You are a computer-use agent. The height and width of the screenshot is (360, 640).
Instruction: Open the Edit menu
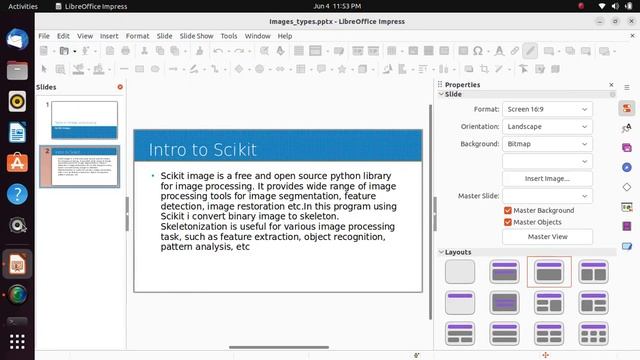[63, 36]
